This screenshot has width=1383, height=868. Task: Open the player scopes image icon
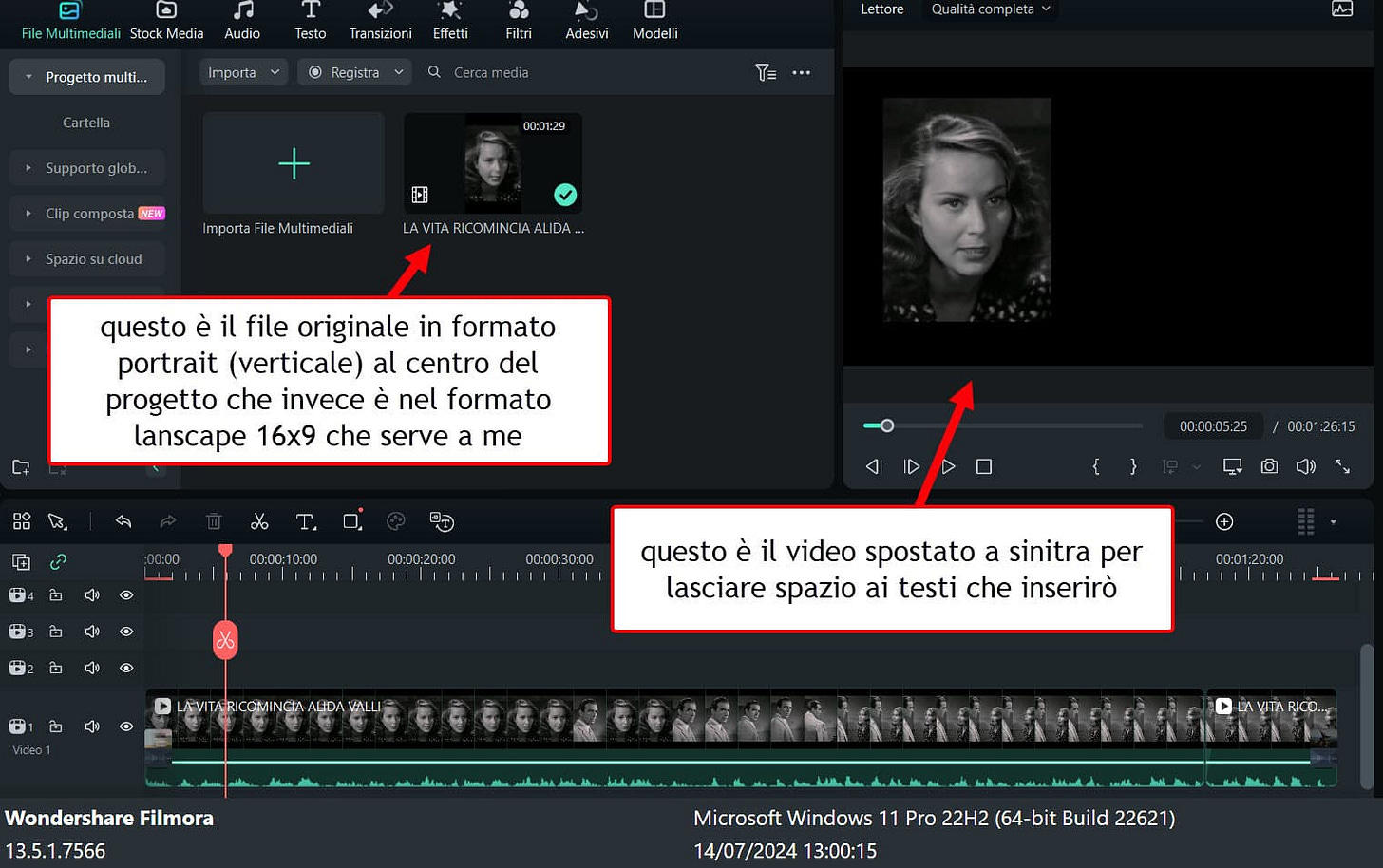[1342, 9]
